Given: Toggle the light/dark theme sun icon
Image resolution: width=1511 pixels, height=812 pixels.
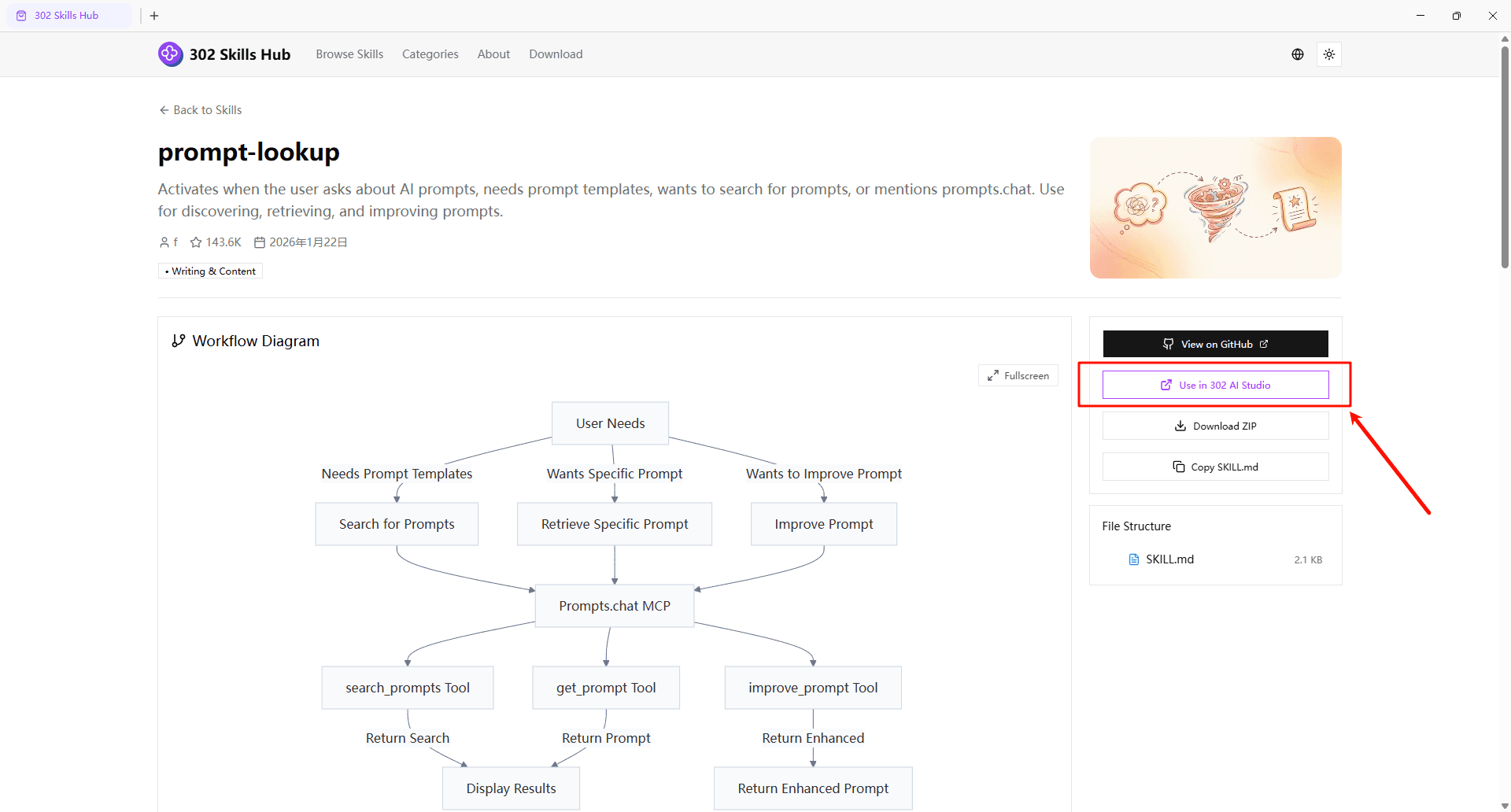Looking at the screenshot, I should point(1329,54).
